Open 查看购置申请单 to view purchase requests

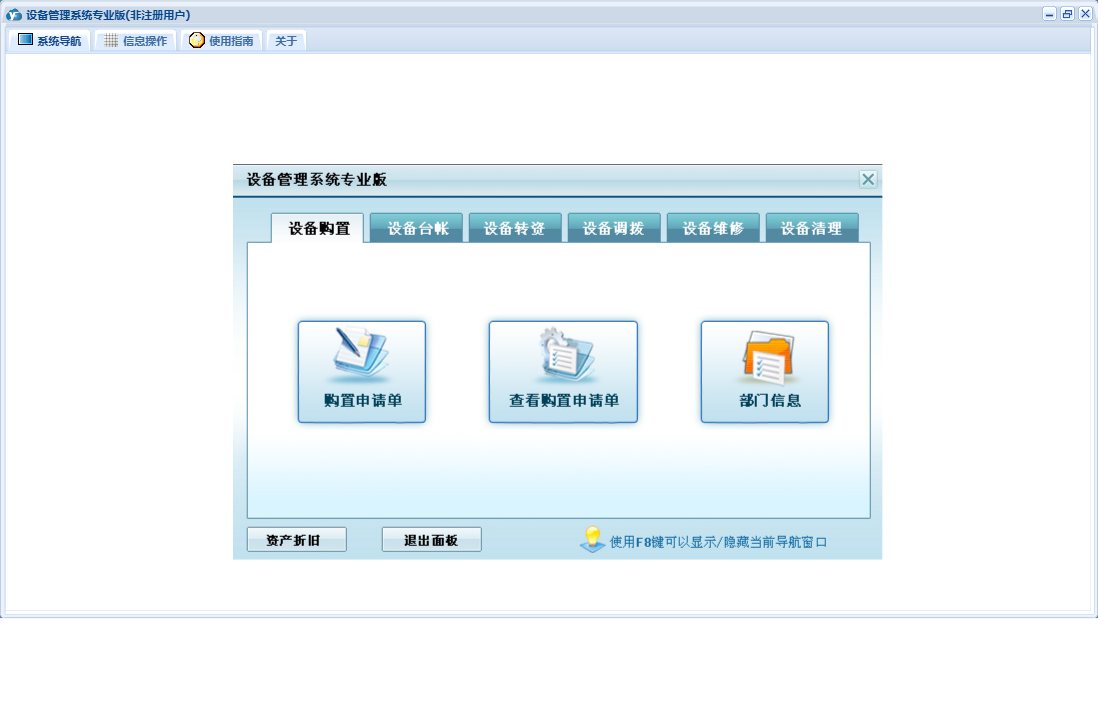[563, 372]
